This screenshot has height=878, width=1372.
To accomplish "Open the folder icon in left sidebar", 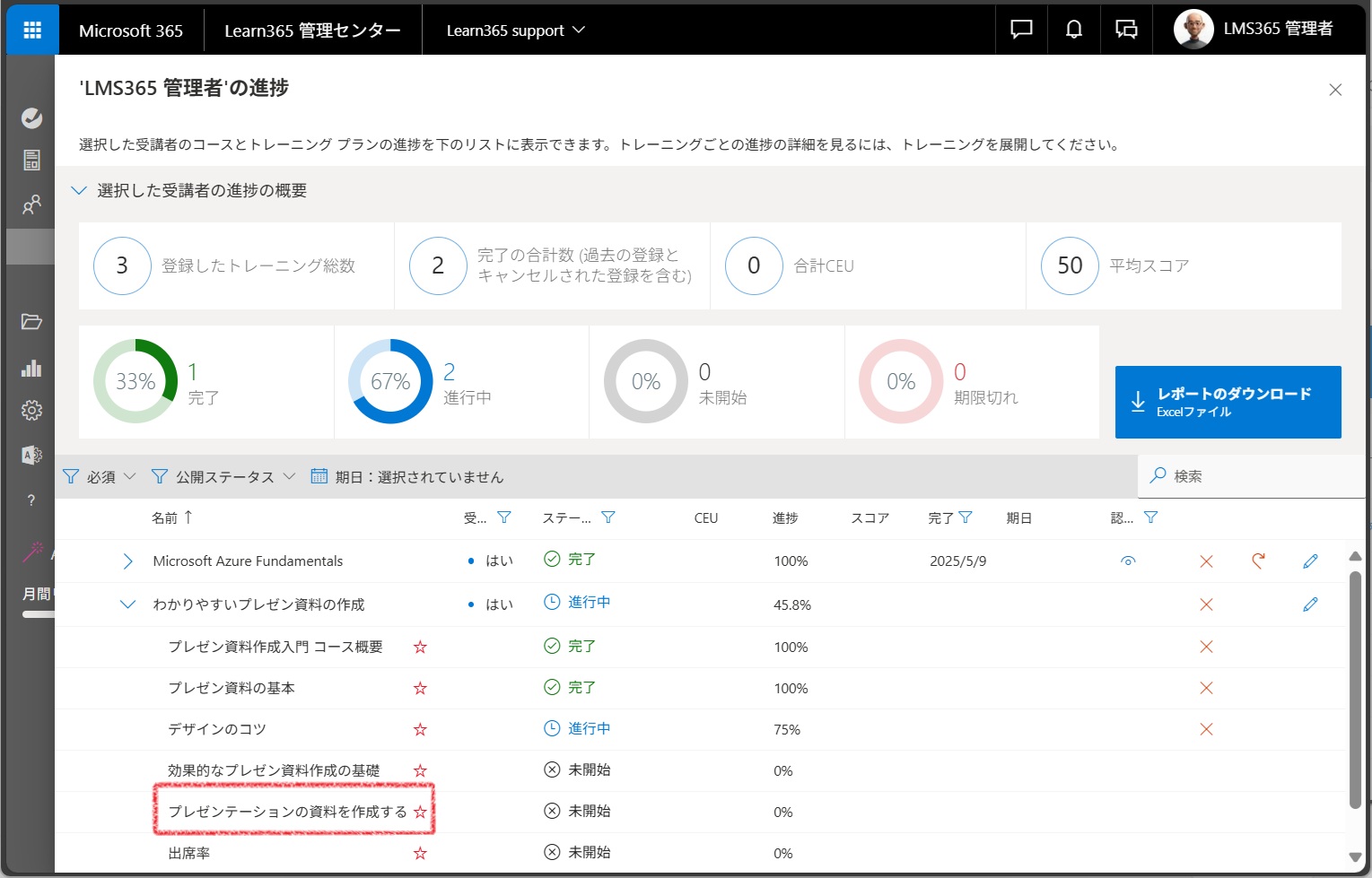I will 31,322.
